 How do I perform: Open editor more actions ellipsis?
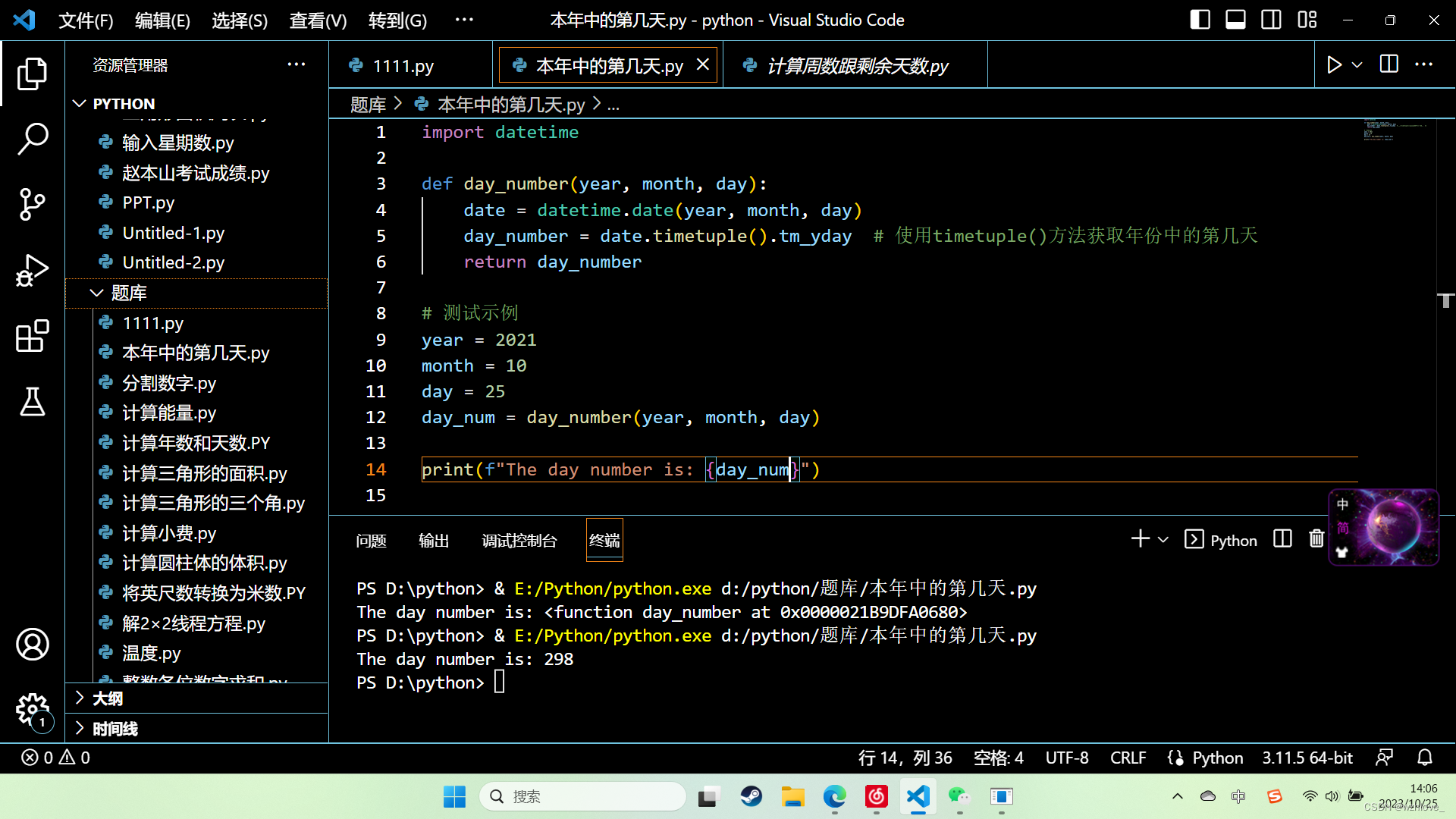(x=1424, y=64)
